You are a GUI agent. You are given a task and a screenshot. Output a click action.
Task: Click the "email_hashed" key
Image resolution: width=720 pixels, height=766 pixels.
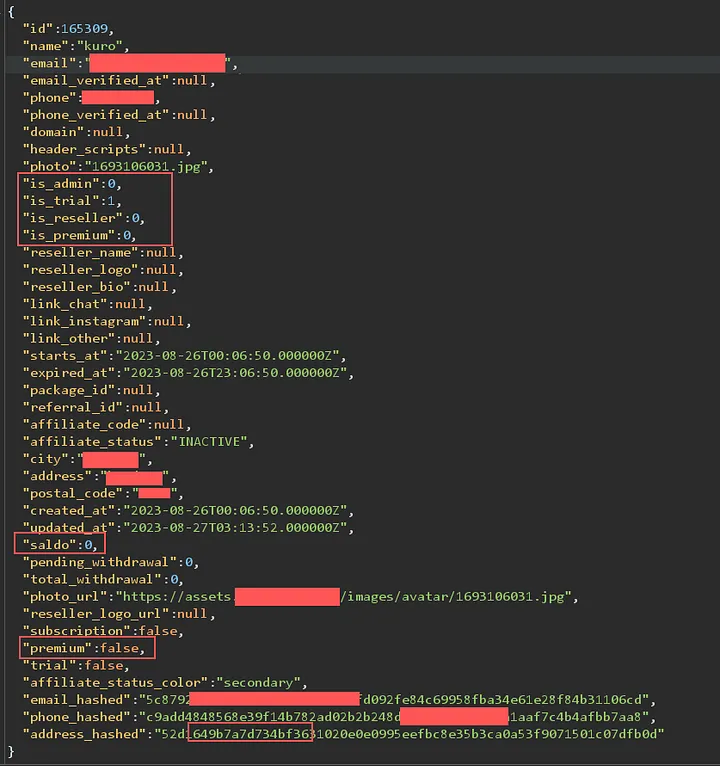coord(77,700)
